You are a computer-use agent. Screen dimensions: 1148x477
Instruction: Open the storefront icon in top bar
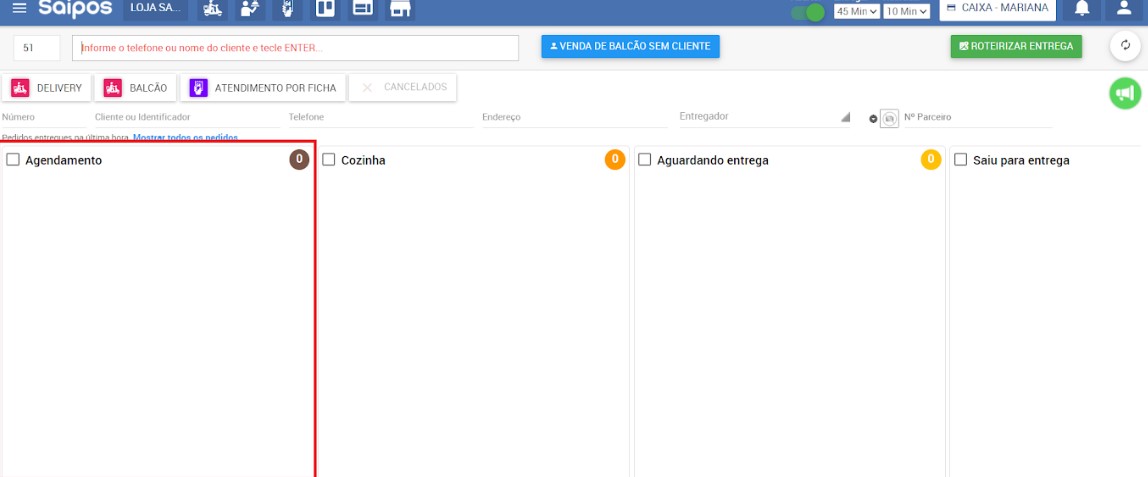(x=400, y=9)
